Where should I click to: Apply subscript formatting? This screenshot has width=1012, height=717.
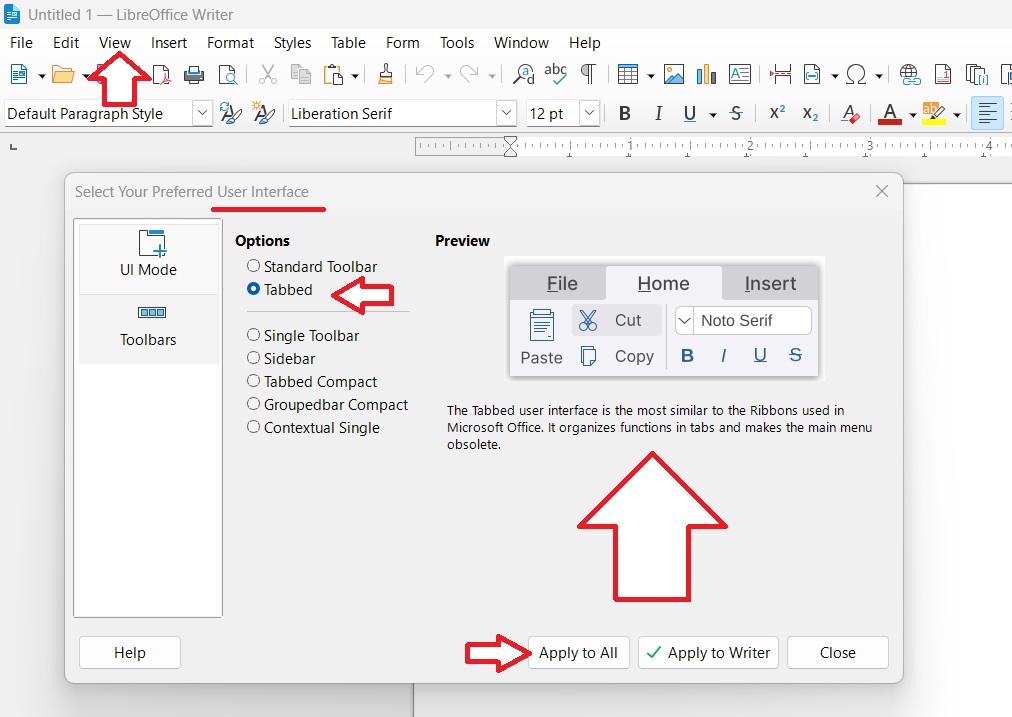pos(810,114)
